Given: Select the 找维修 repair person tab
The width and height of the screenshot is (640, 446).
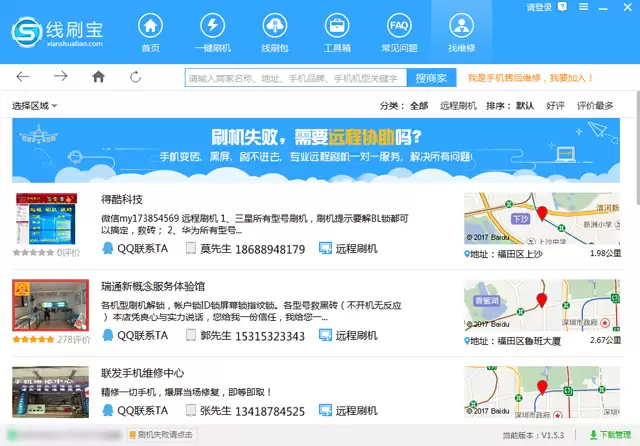Looking at the screenshot, I should (x=461, y=32).
